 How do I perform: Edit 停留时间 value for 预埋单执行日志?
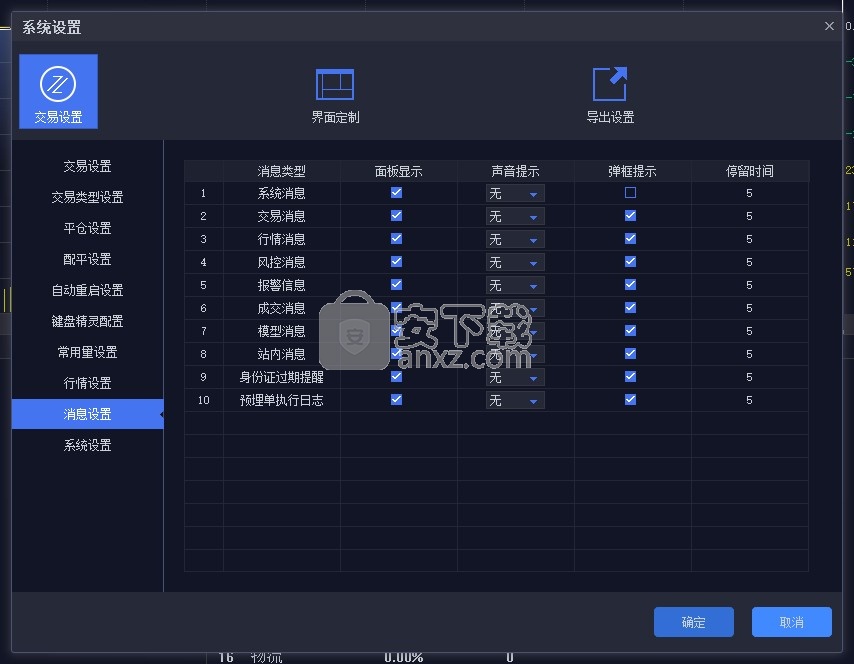pyautogui.click(x=749, y=400)
